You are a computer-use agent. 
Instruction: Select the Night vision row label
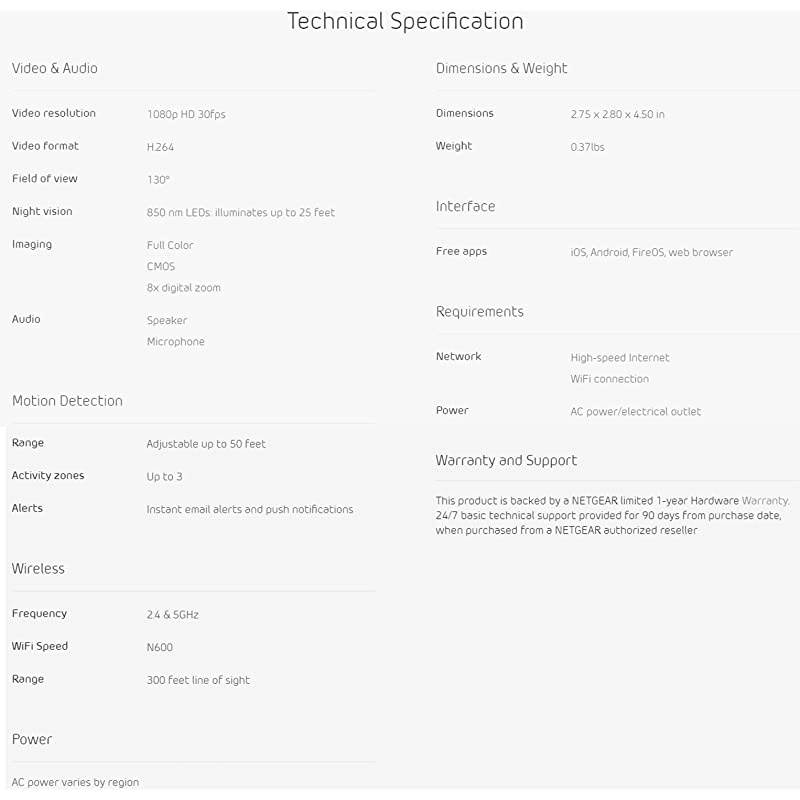(x=42, y=211)
